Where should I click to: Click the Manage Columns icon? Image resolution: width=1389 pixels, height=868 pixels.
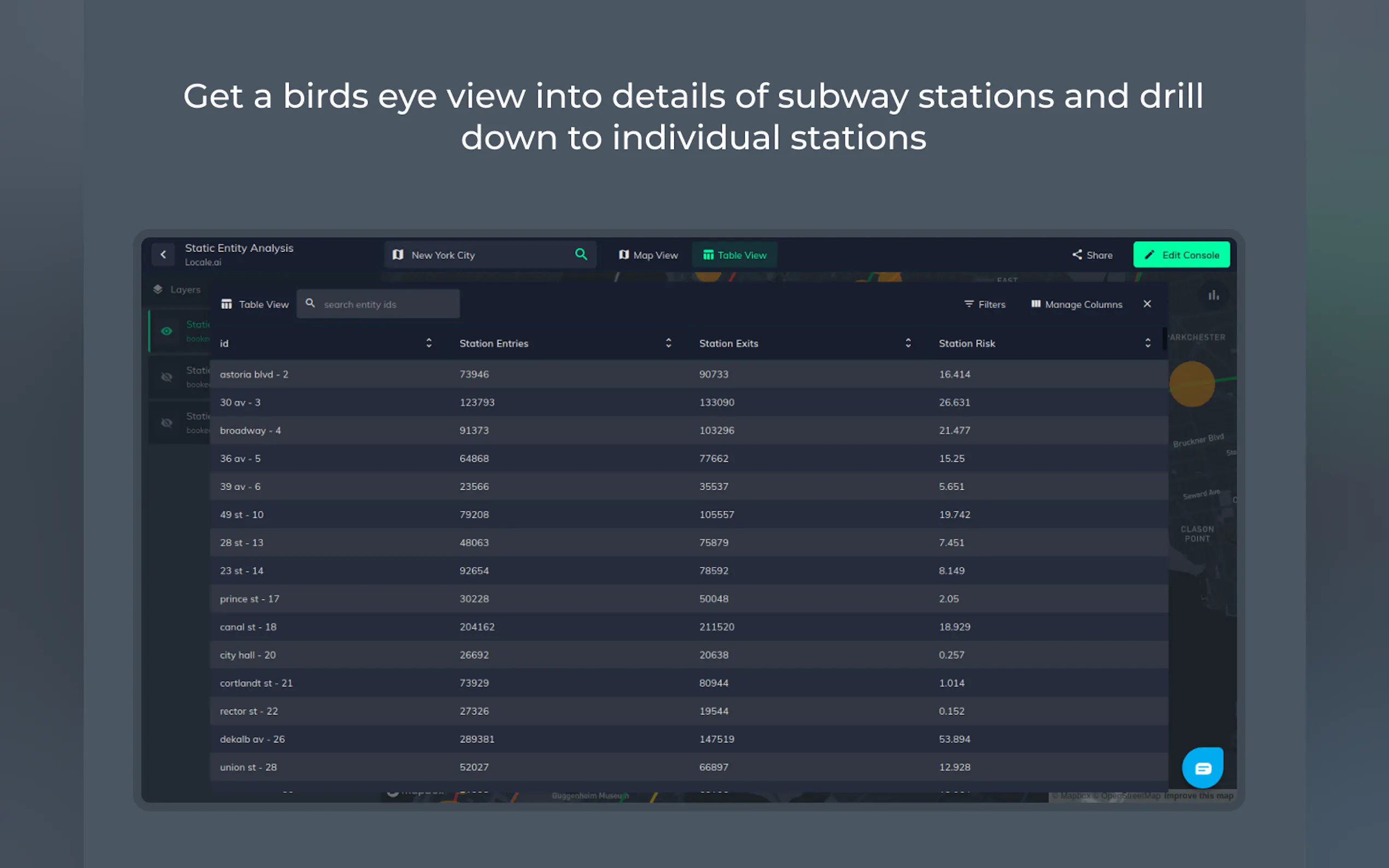tap(1035, 304)
